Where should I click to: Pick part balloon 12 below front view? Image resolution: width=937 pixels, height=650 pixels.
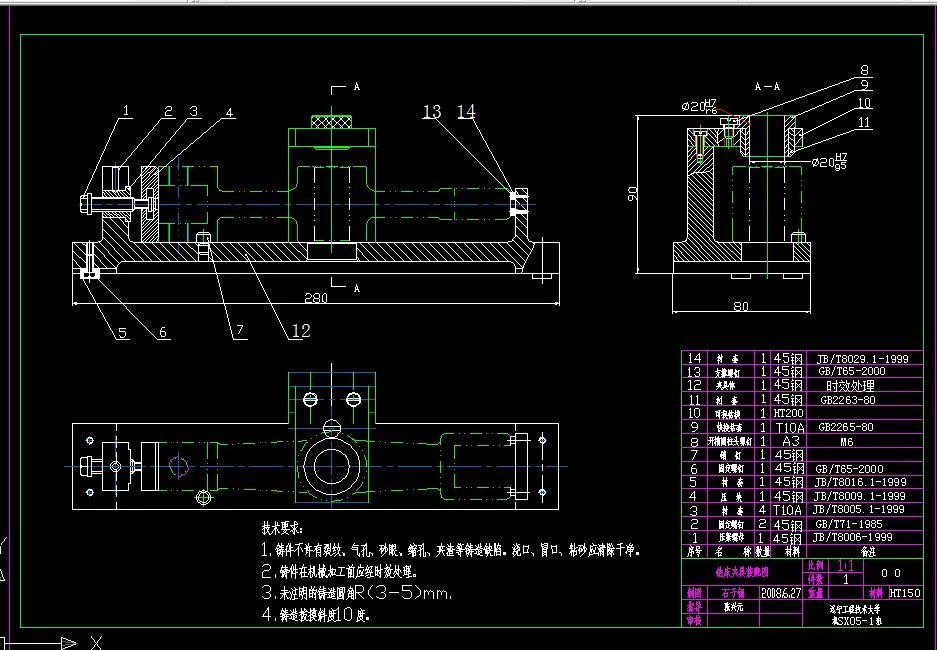[301, 331]
